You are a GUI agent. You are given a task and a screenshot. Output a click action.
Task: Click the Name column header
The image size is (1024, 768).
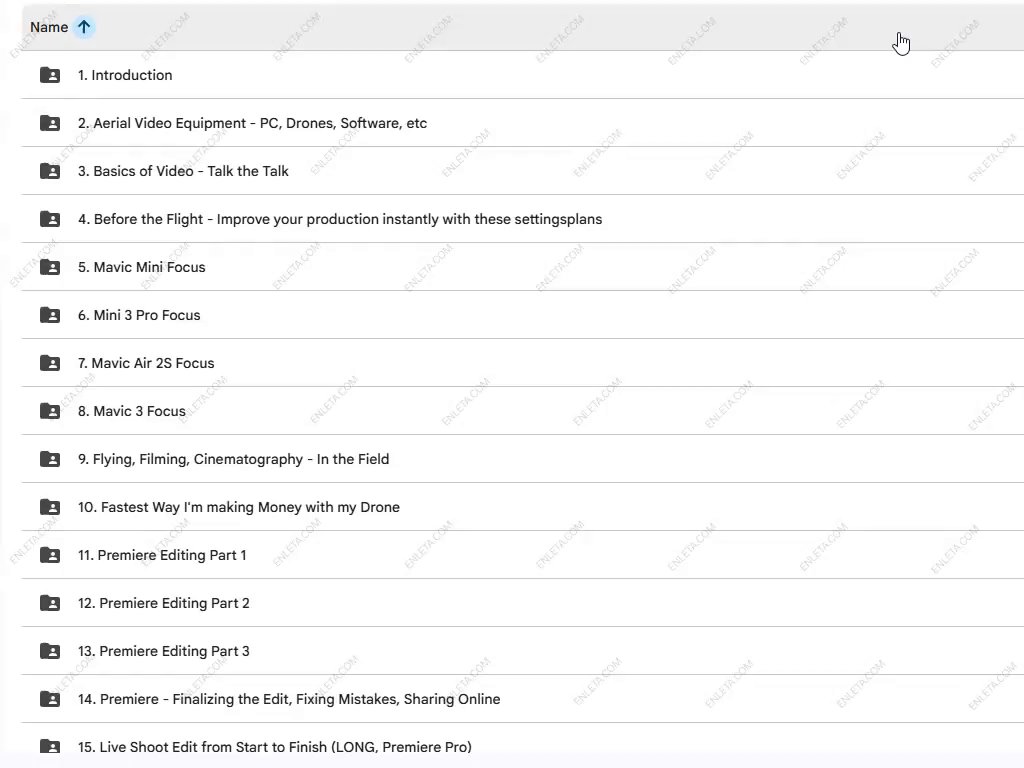point(48,27)
